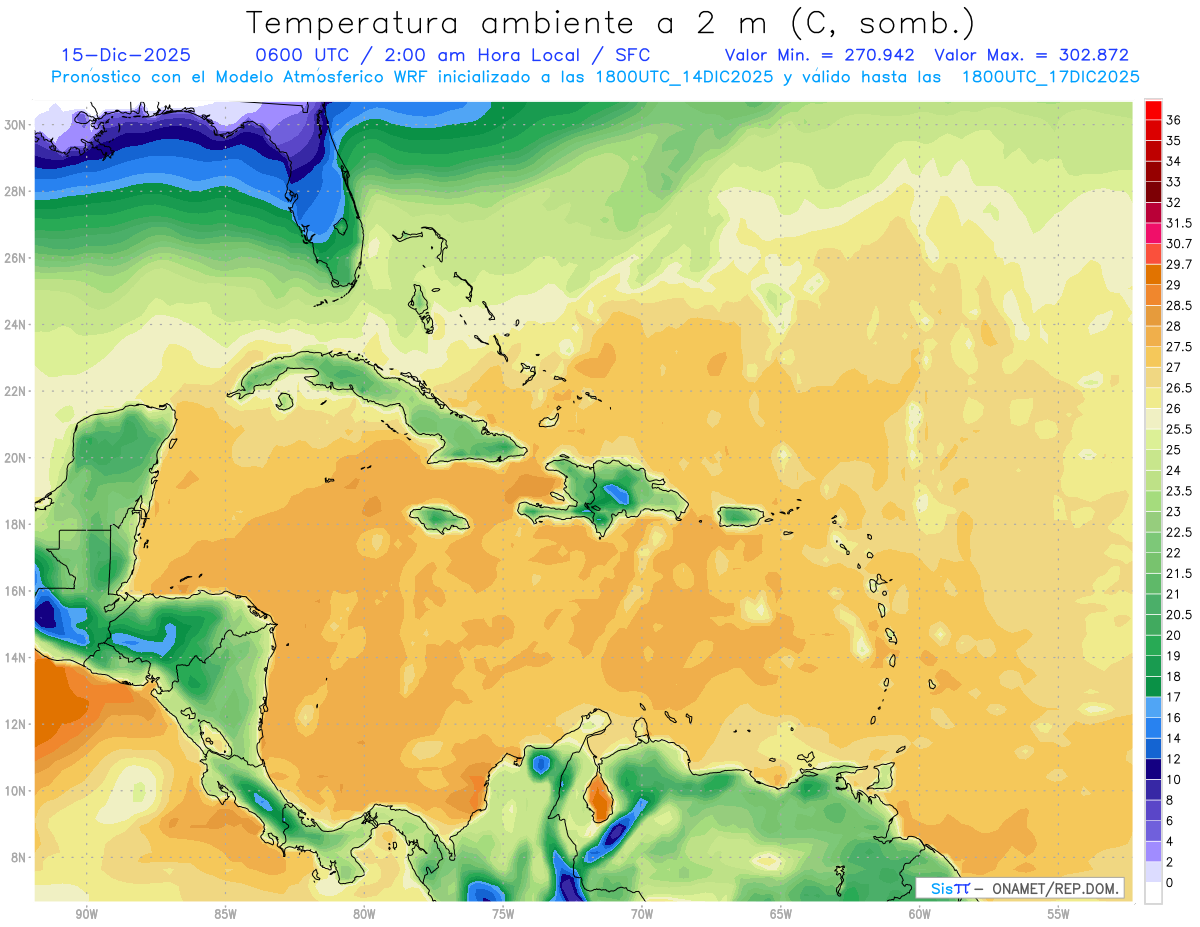The image size is (1200, 927).
Task: Click the latitude label '14N'
Action: point(17,658)
